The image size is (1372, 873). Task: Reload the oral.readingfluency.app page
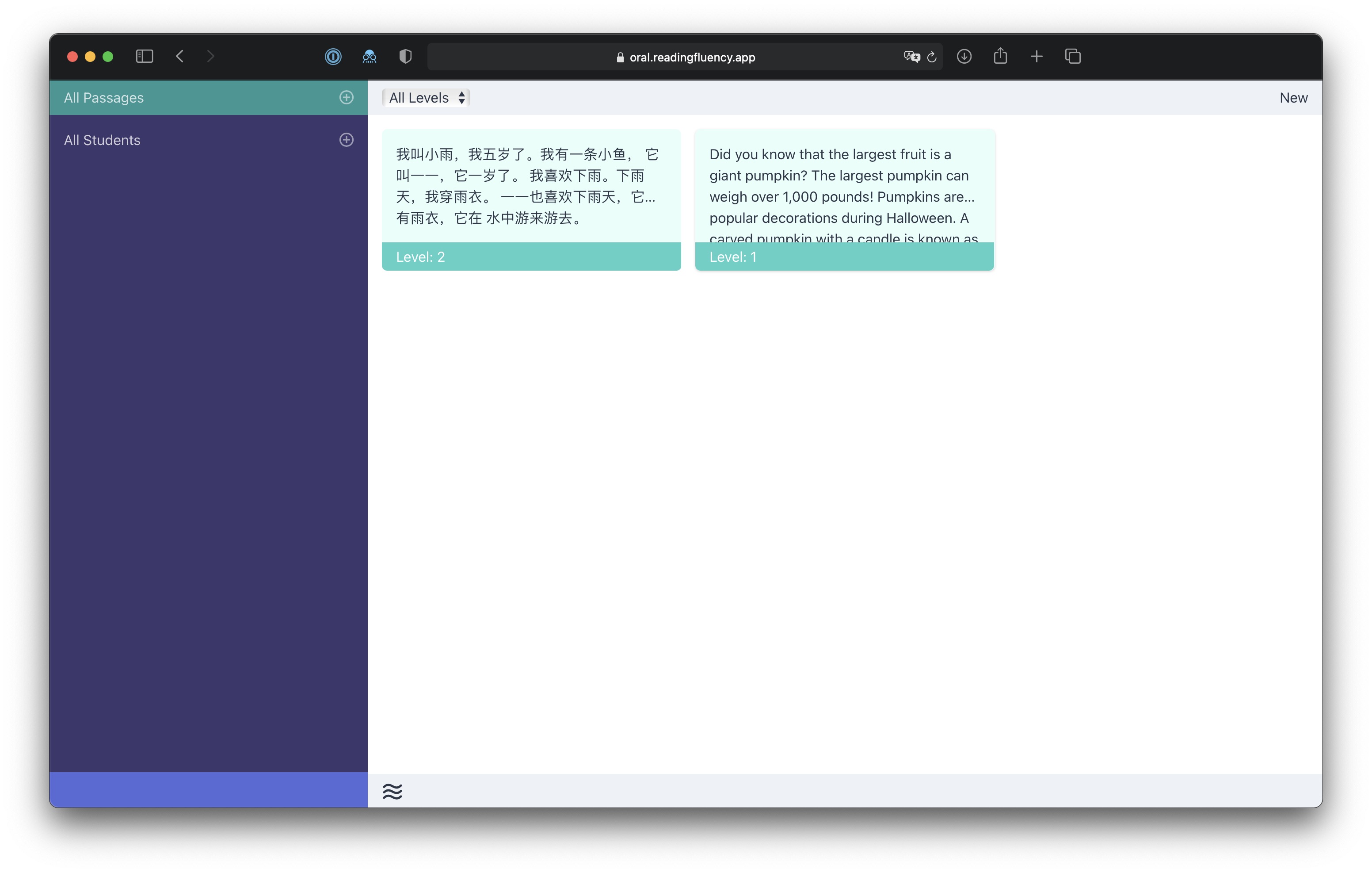pos(932,57)
